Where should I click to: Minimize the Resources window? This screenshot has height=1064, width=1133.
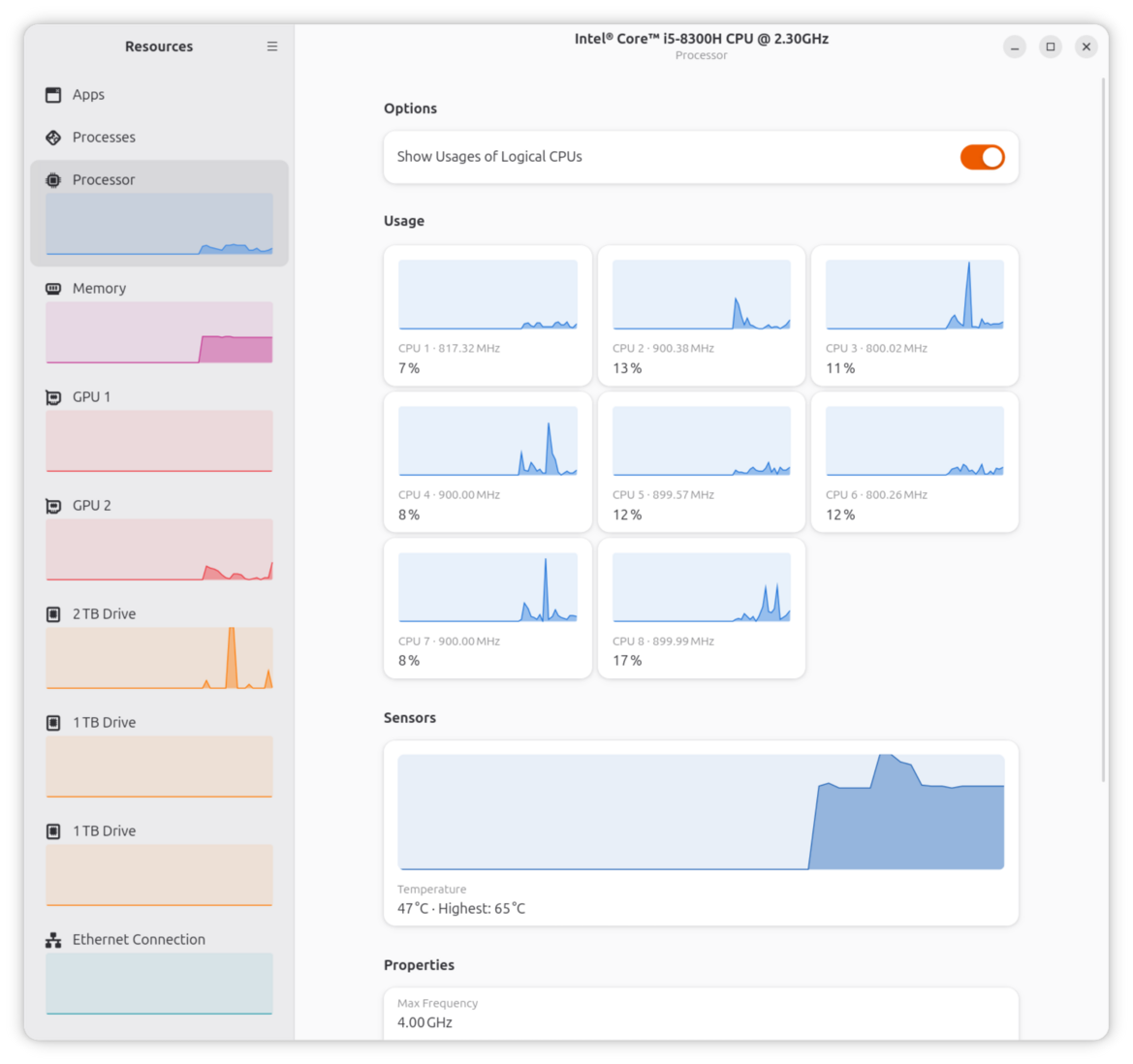(1015, 47)
